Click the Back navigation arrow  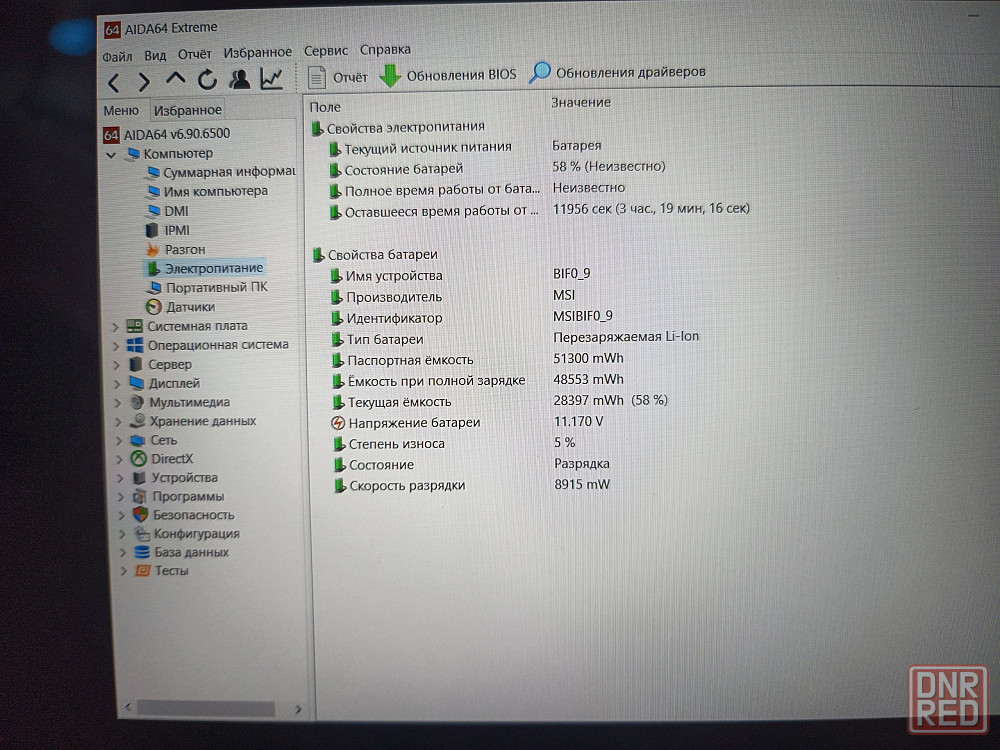coord(114,82)
